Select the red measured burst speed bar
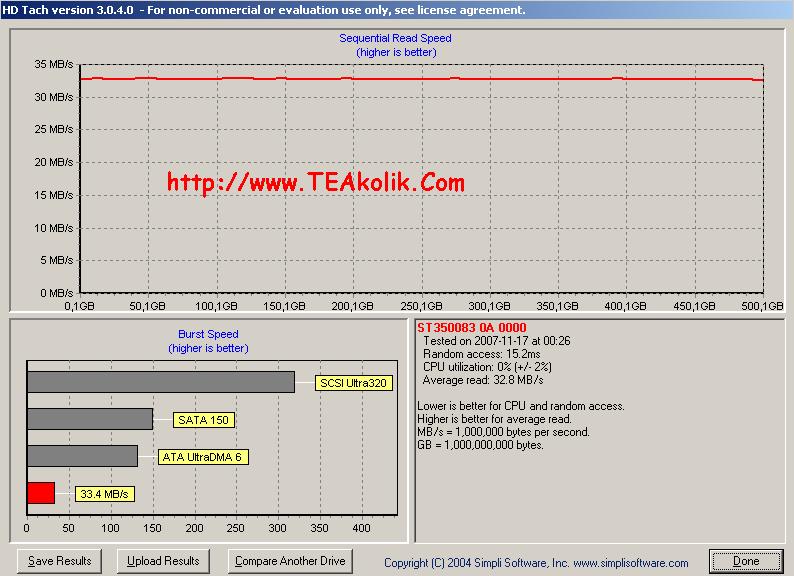 [41, 493]
